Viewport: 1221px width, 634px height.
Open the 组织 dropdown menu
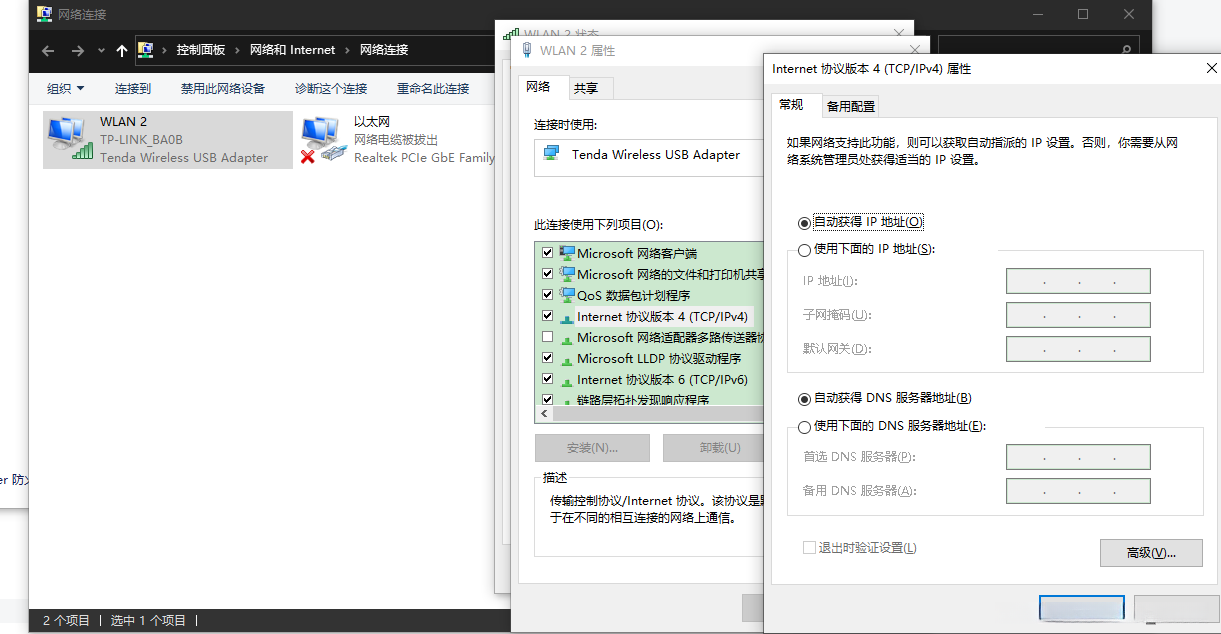[66, 88]
